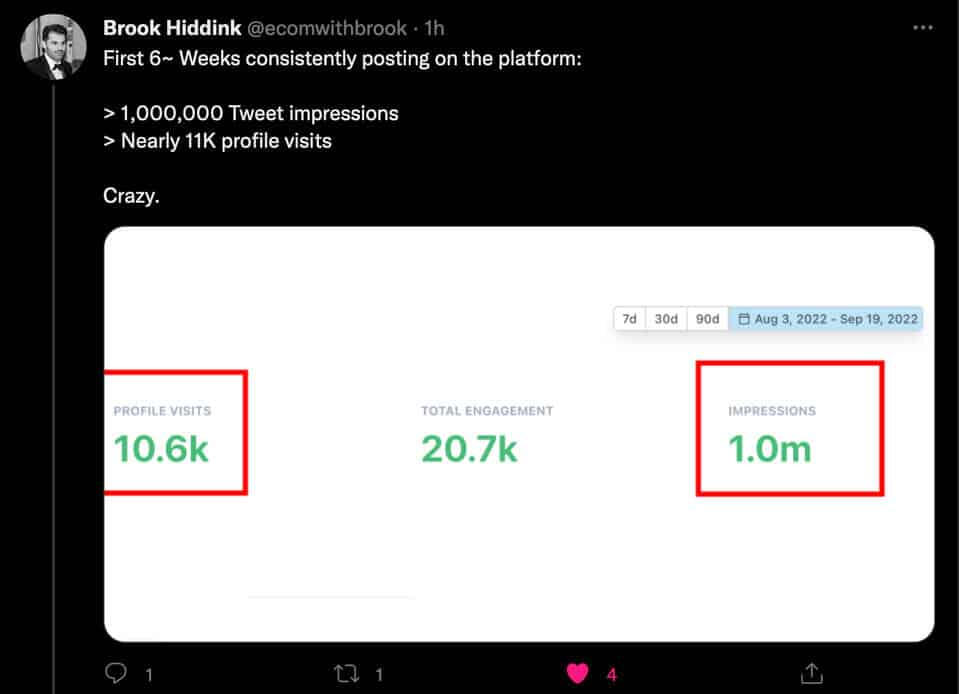Viewport: 959px width, 694px height.
Task: Open Brook Hiddink's profile picture
Action: pyautogui.click(x=53, y=47)
